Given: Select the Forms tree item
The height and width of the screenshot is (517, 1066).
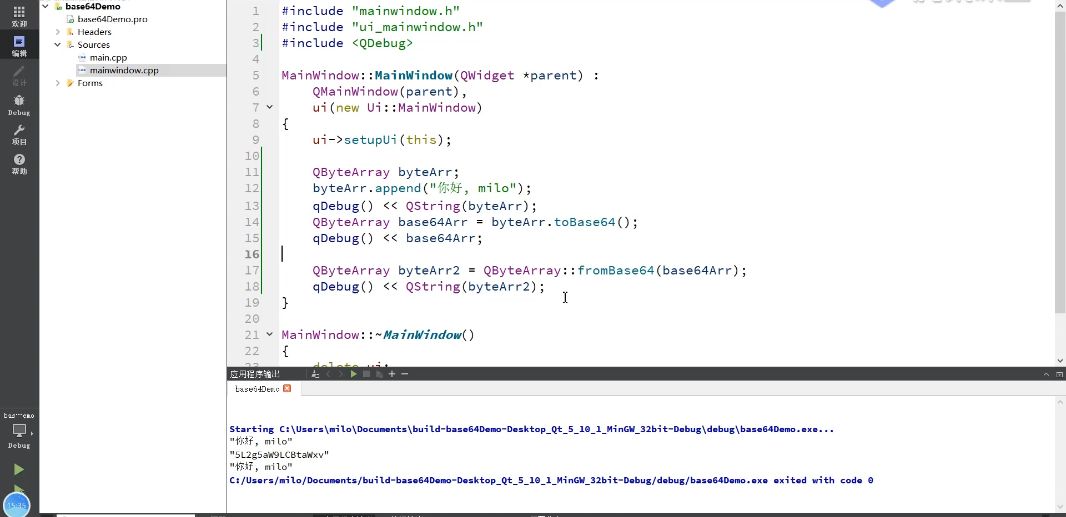Looking at the screenshot, I should click(90, 83).
